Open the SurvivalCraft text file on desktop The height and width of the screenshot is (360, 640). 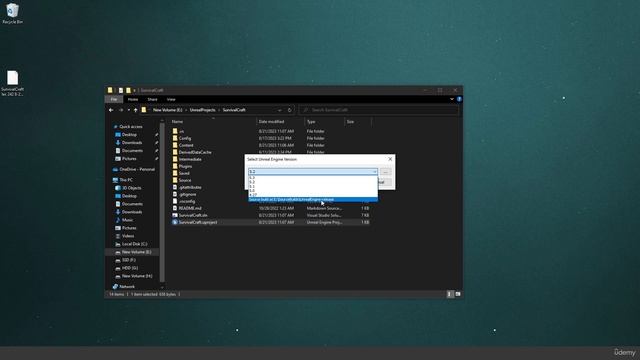coord(12,83)
